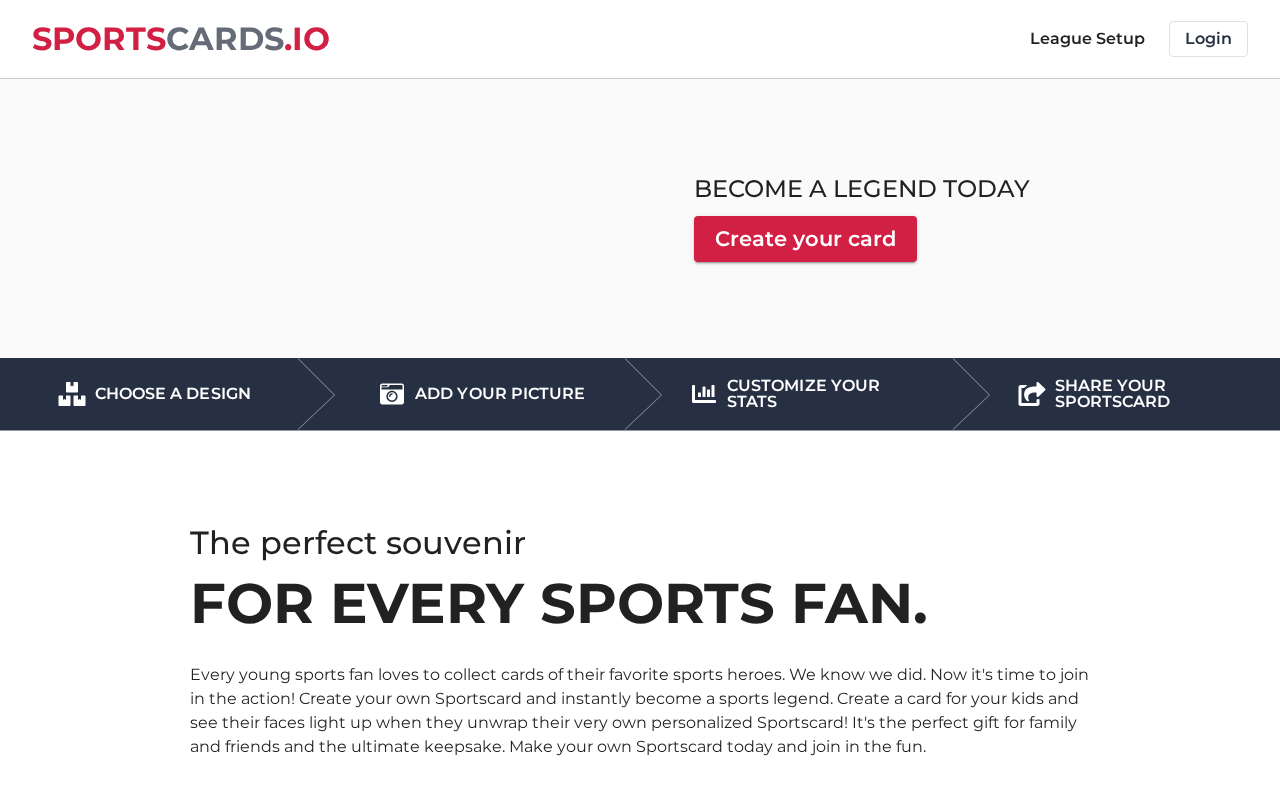Image resolution: width=1280 pixels, height=800 pixels.
Task: Click the red SPORTS part of the logo
Action: (99, 39)
